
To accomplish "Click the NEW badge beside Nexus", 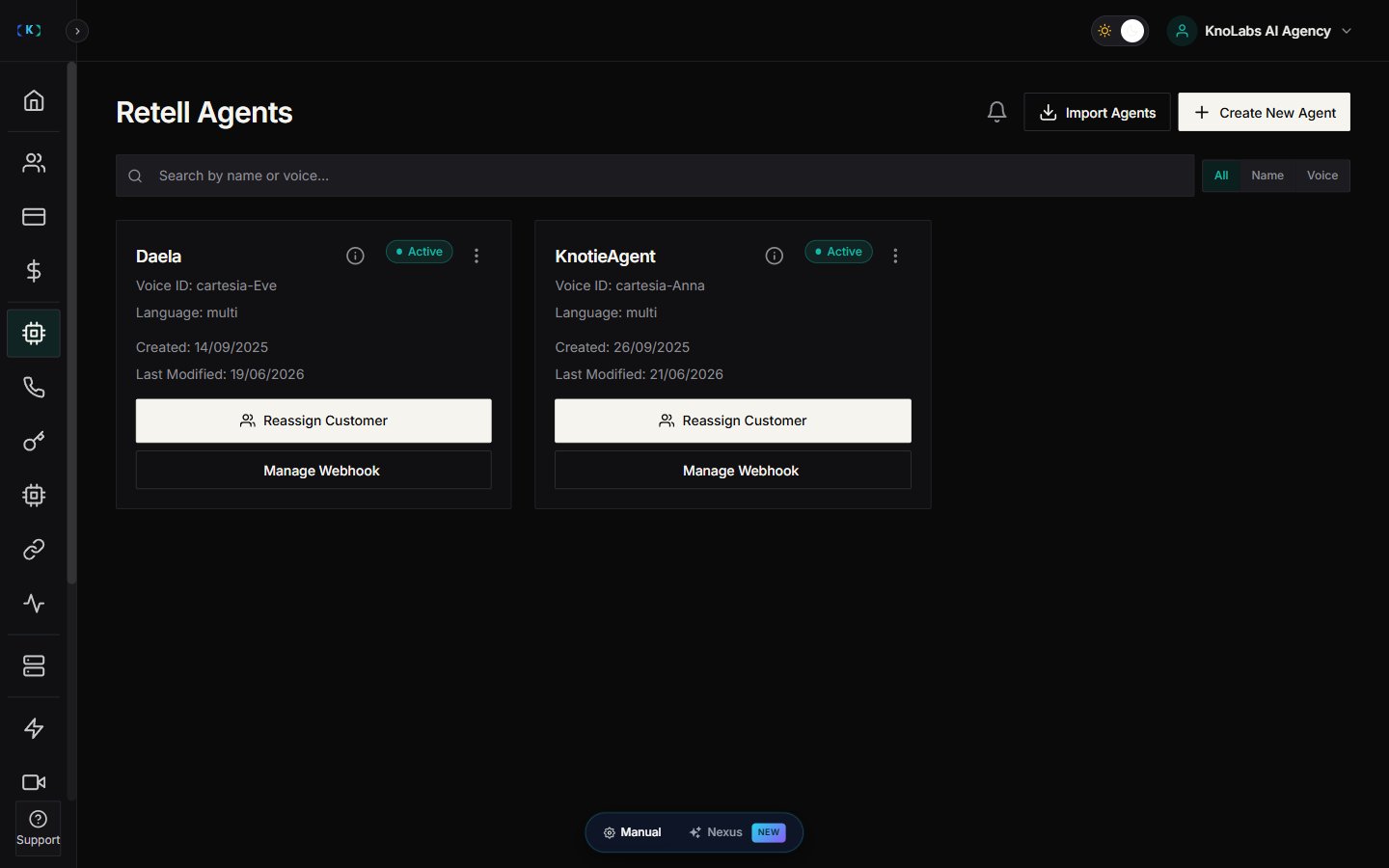I will pyautogui.click(x=769, y=832).
